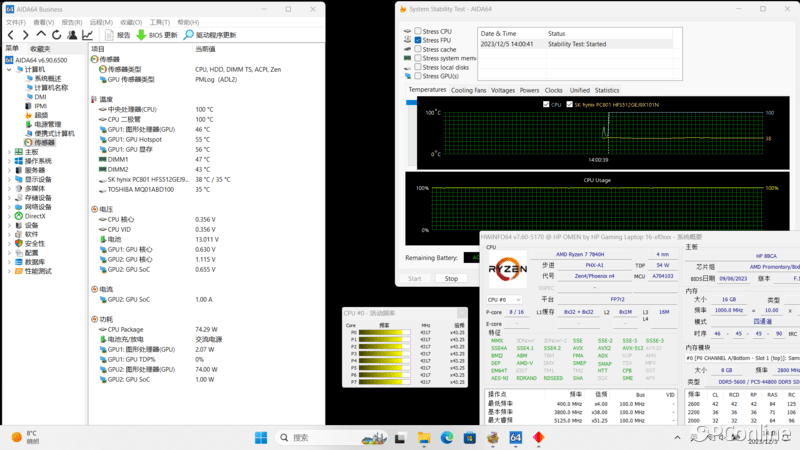Switch to Statistics tab
Screen dimensions: 800x450
(607, 90)
